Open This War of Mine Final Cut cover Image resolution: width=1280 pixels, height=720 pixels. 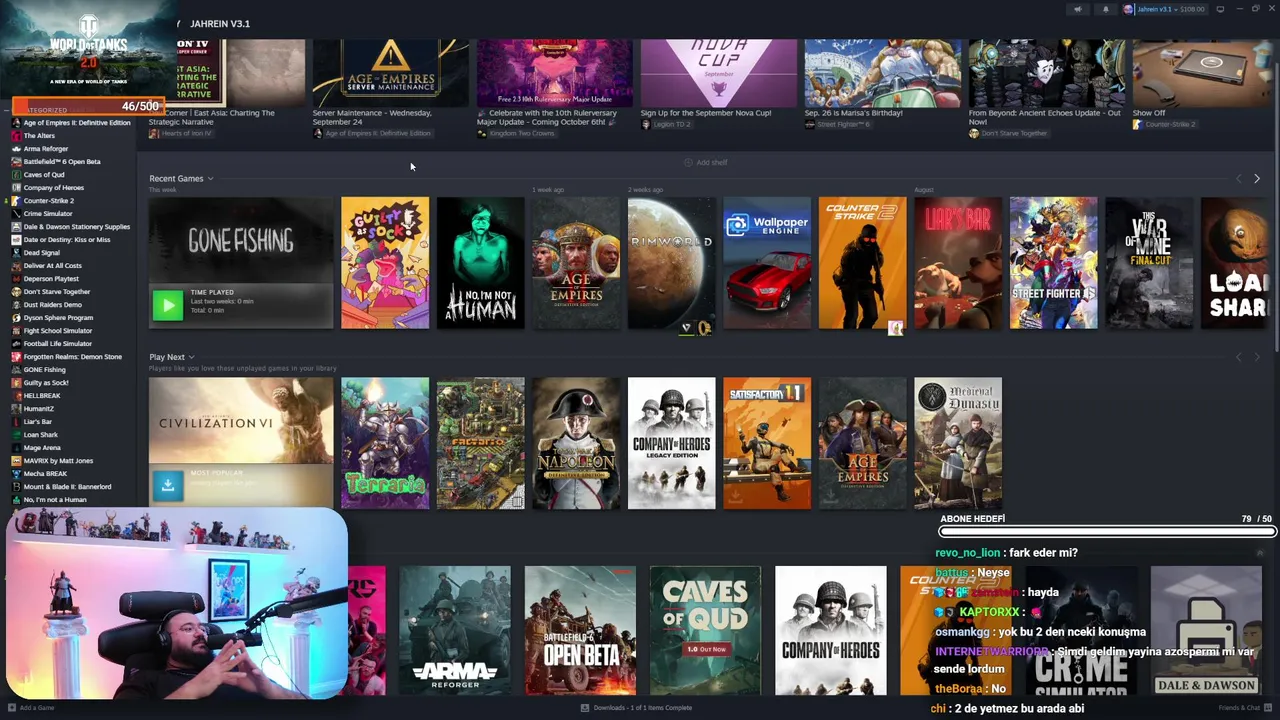[1149, 263]
